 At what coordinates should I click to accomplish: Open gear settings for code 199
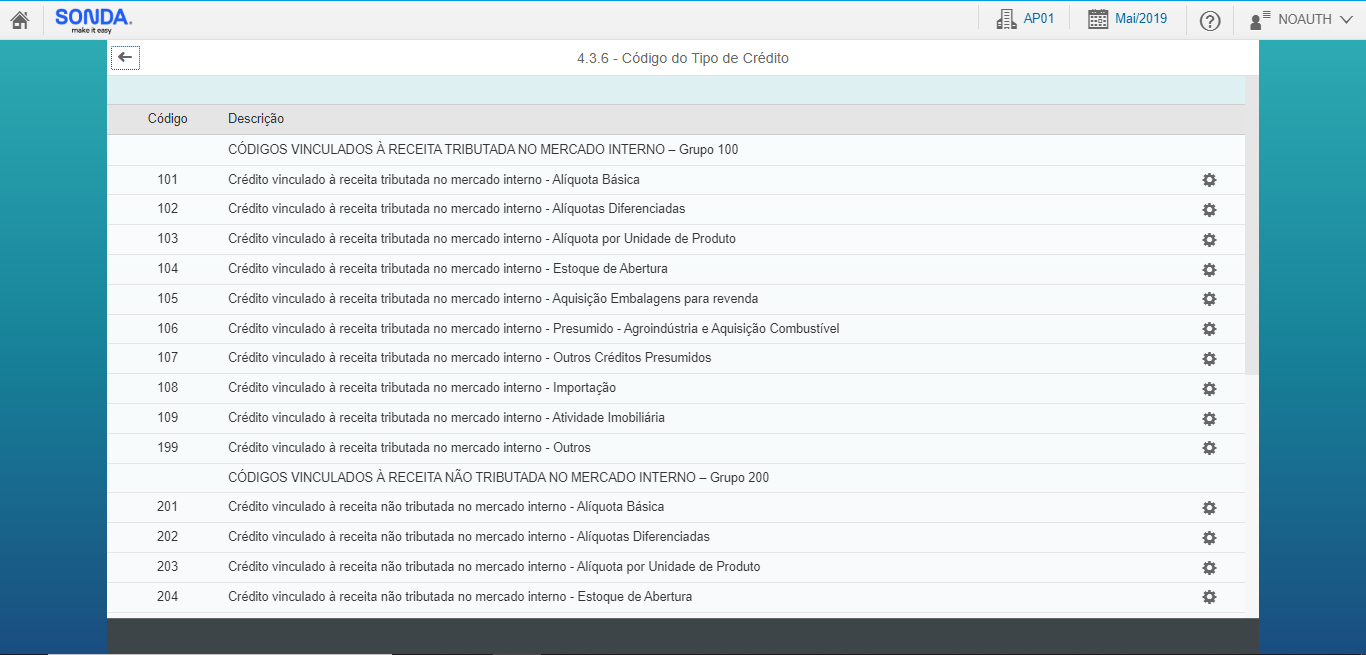pos(1209,448)
